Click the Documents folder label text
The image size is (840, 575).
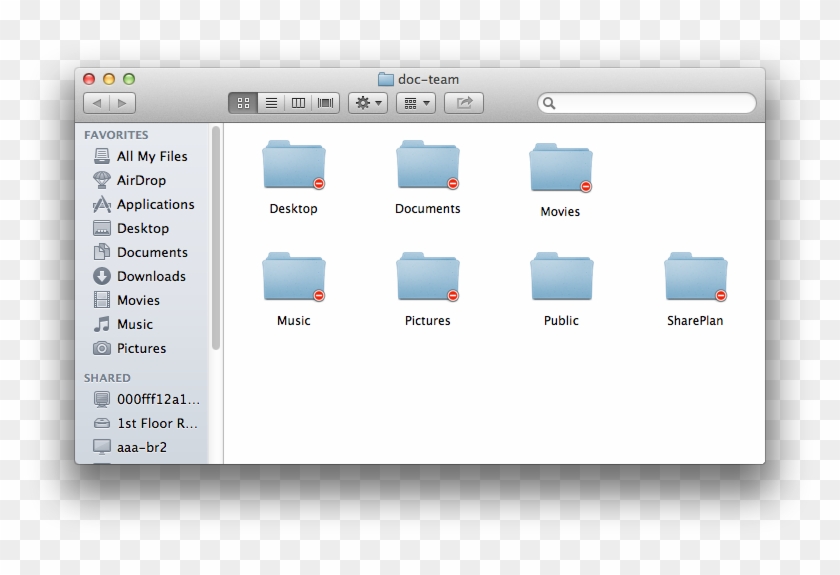[428, 208]
